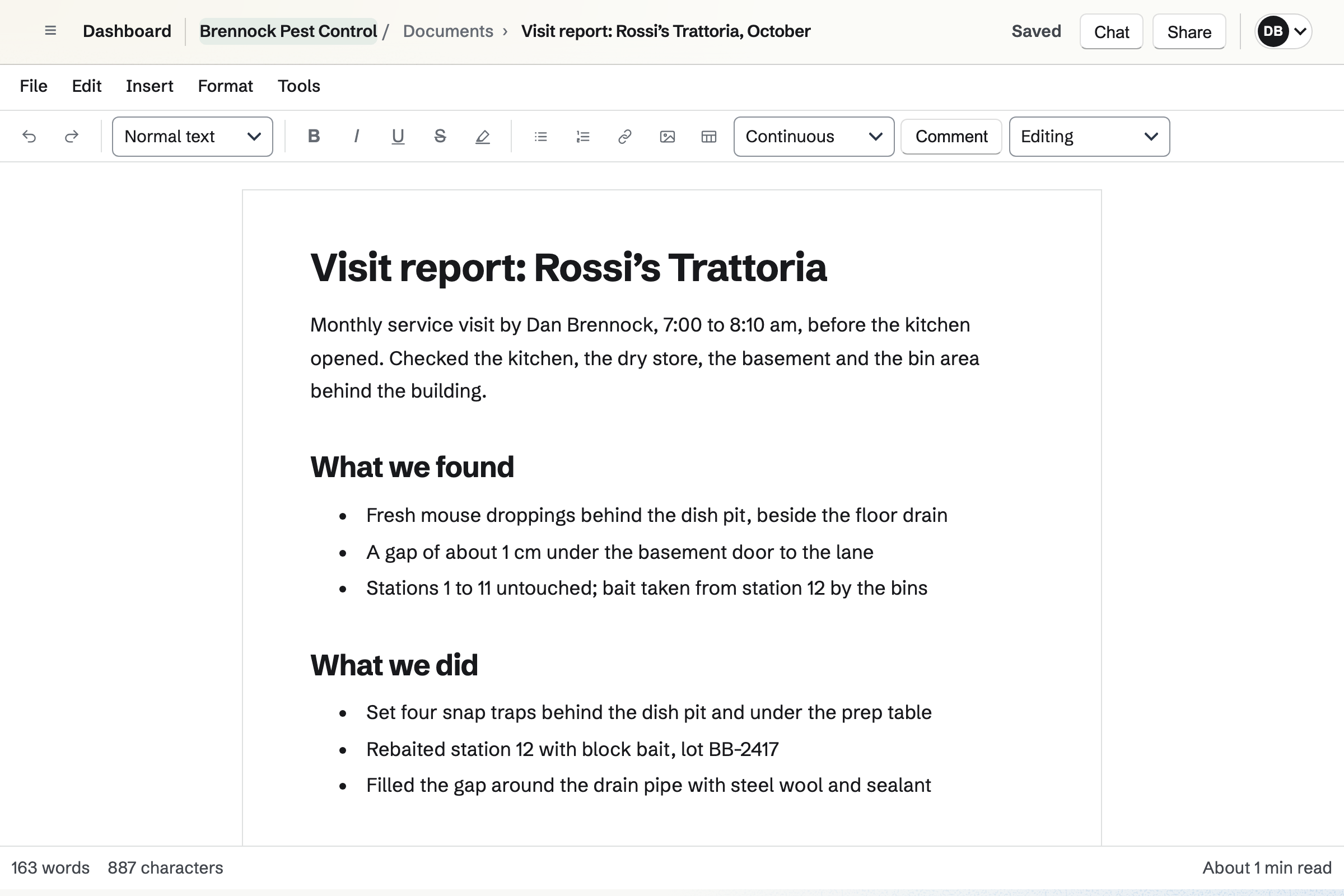This screenshot has height=896, width=1344.
Task: Go to the Dashboard
Action: (x=127, y=31)
